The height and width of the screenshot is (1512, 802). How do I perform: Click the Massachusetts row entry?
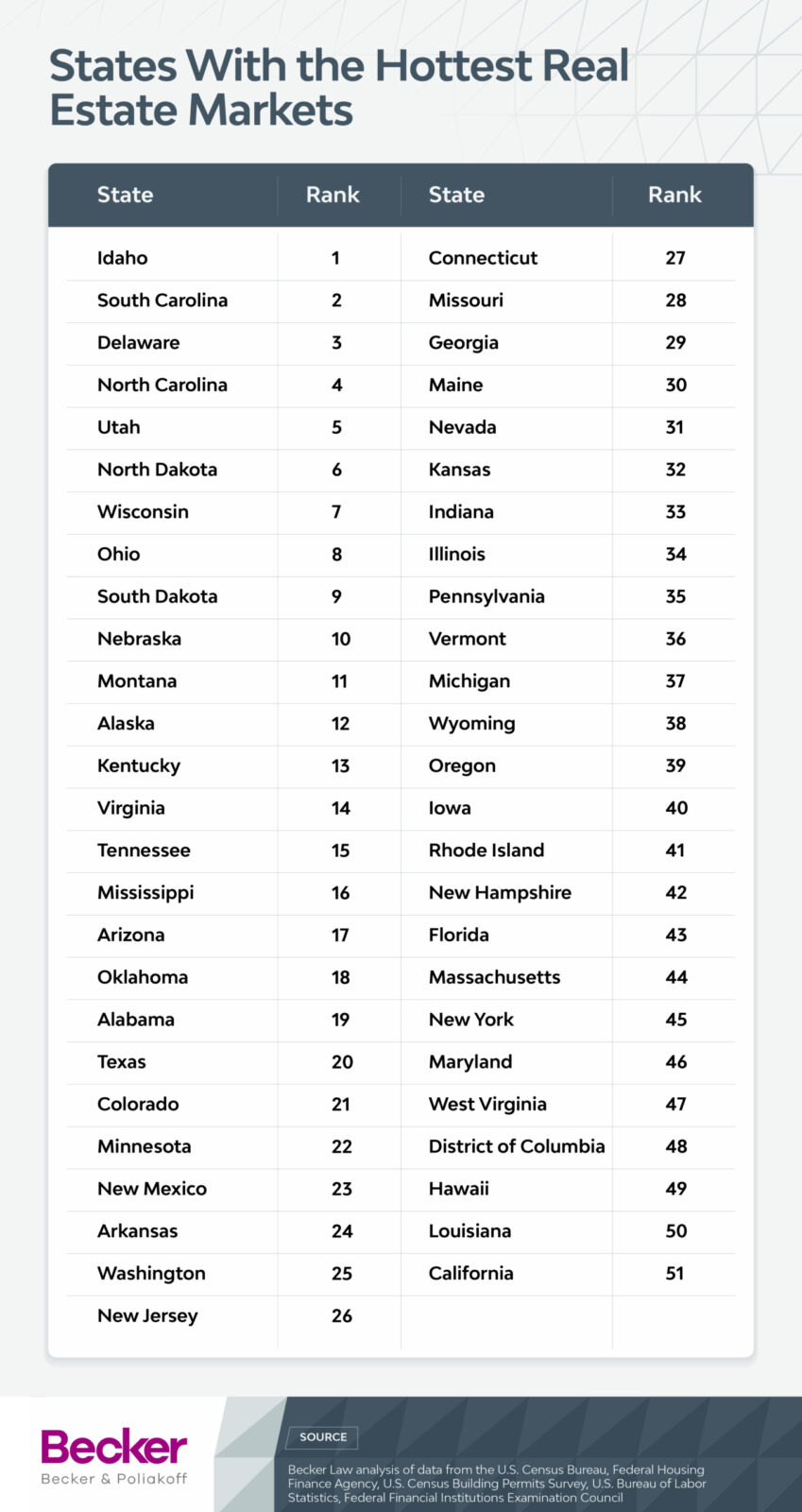point(494,977)
